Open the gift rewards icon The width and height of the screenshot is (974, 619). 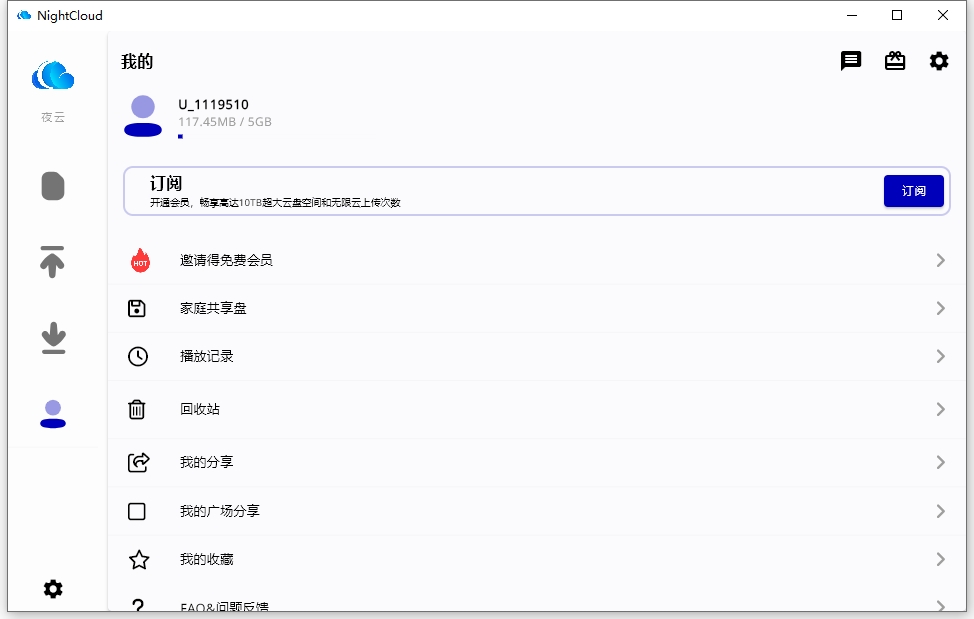point(894,61)
